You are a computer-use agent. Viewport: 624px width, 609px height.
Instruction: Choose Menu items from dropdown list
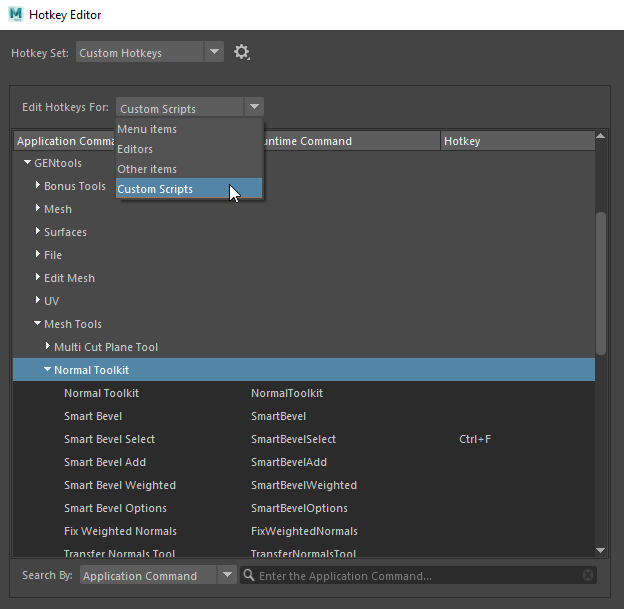coord(189,129)
